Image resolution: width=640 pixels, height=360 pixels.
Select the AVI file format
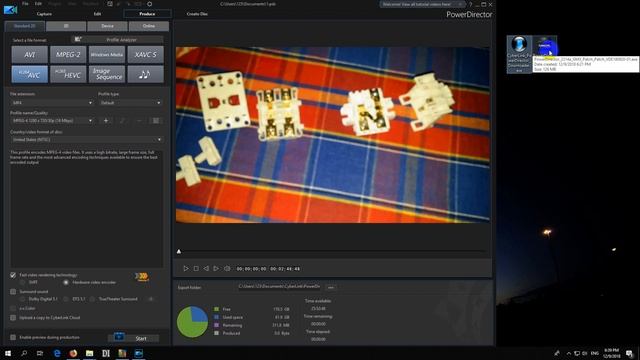tap(29, 55)
